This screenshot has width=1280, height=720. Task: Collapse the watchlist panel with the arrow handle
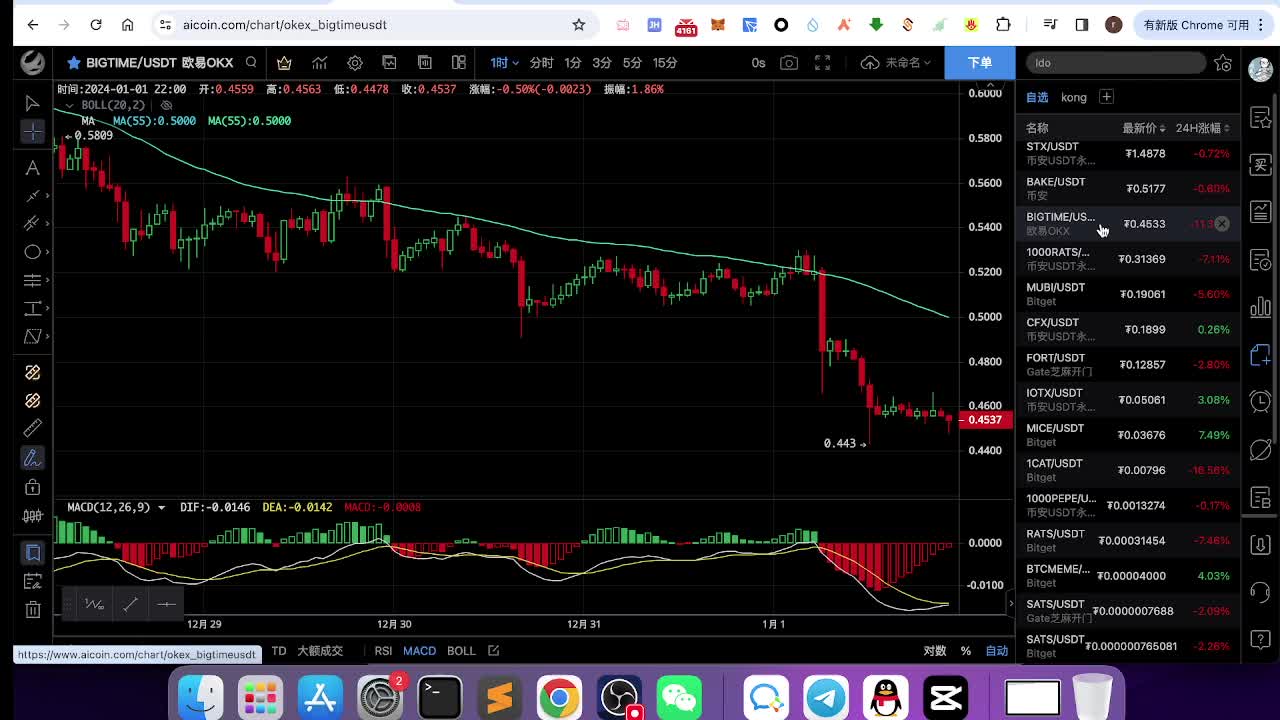coord(1011,603)
